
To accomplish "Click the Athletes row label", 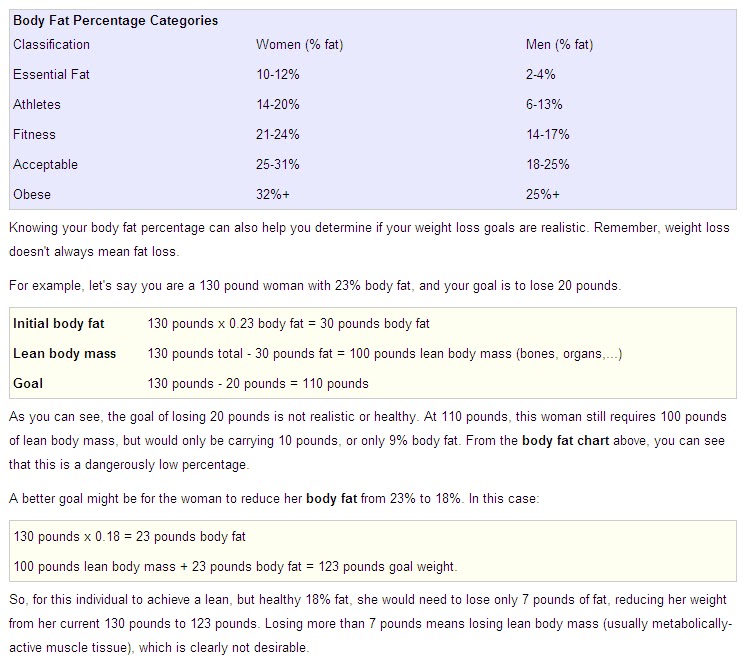I will coord(37,105).
